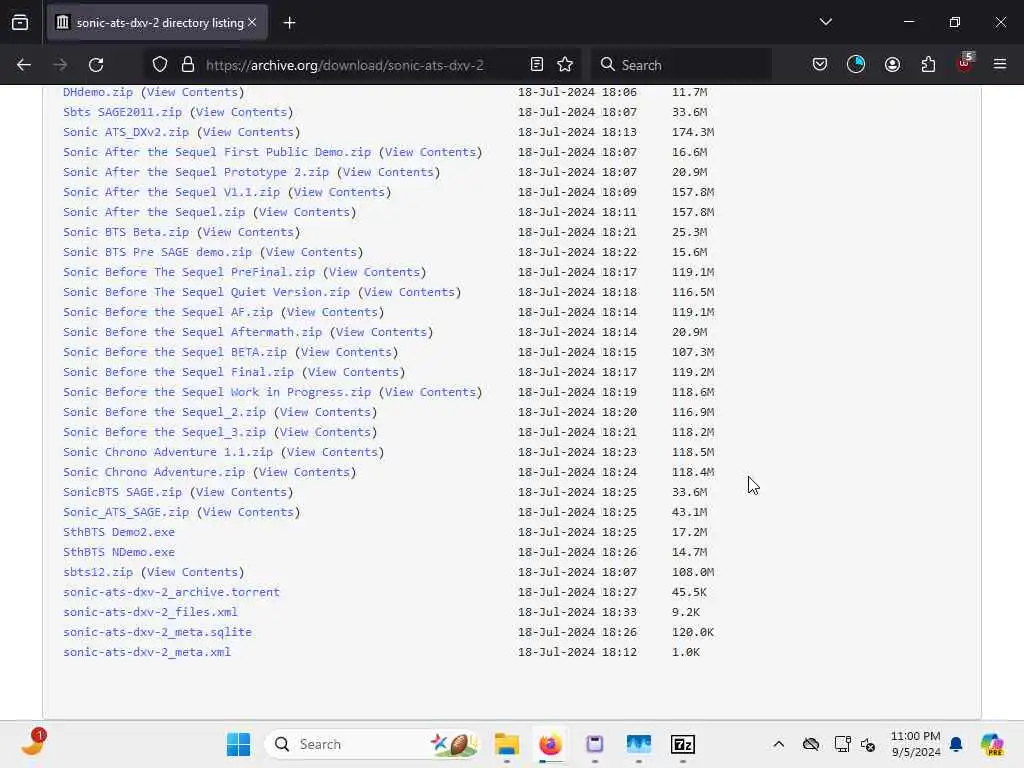Open the Firefox account icon

[892, 64]
